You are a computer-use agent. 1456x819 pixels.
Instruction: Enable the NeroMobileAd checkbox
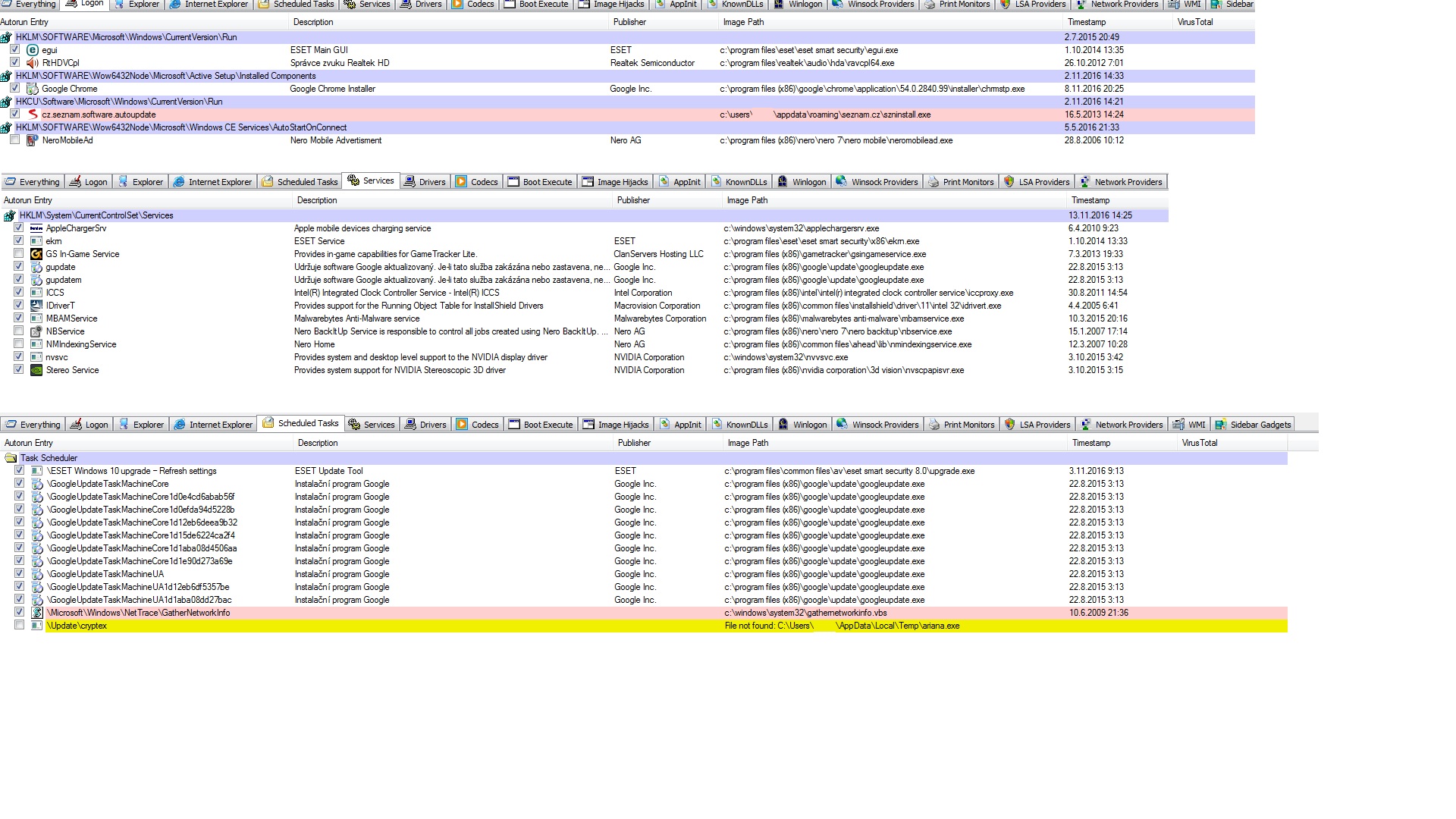pyautogui.click(x=14, y=140)
